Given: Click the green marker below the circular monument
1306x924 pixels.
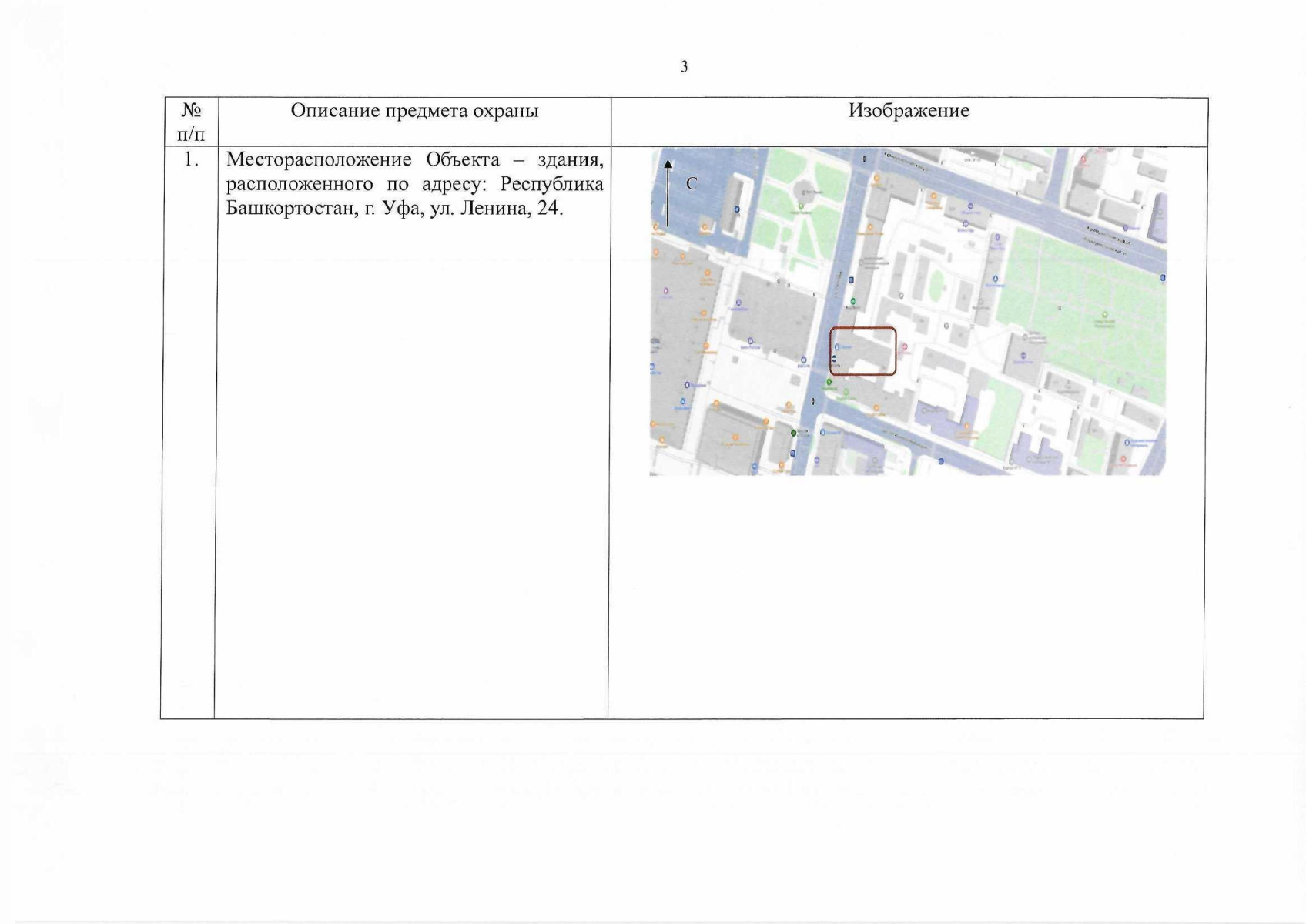Looking at the screenshot, I should tap(802, 206).
